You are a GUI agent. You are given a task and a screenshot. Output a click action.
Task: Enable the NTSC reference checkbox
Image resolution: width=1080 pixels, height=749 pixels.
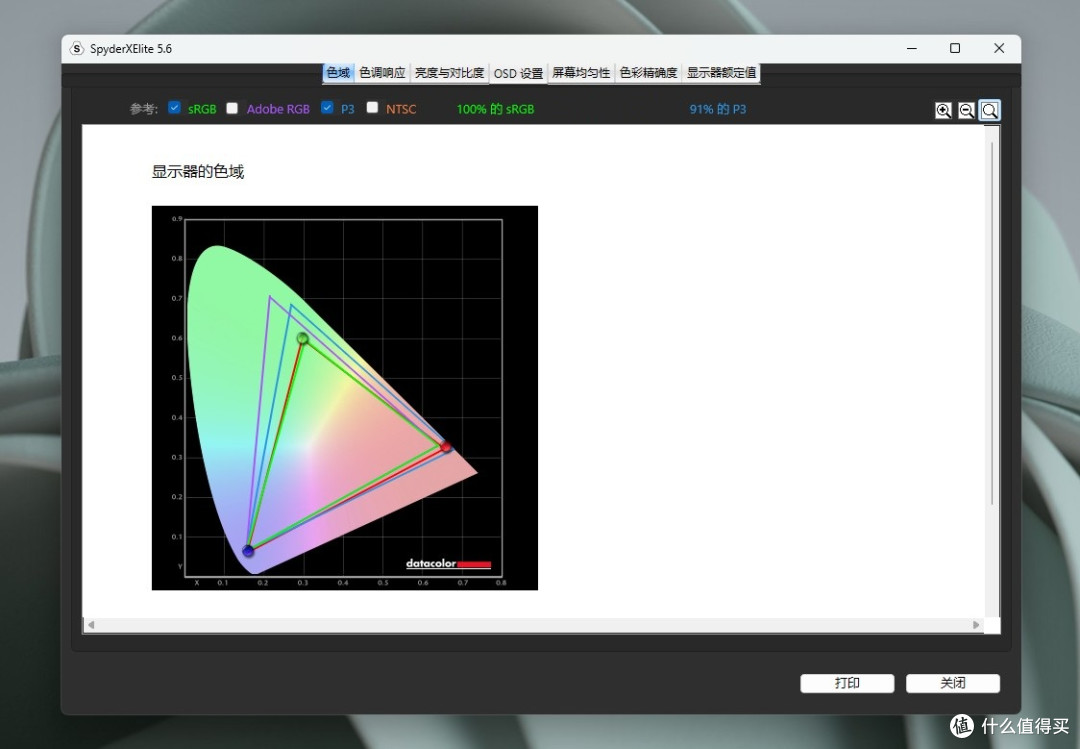pyautogui.click(x=372, y=107)
